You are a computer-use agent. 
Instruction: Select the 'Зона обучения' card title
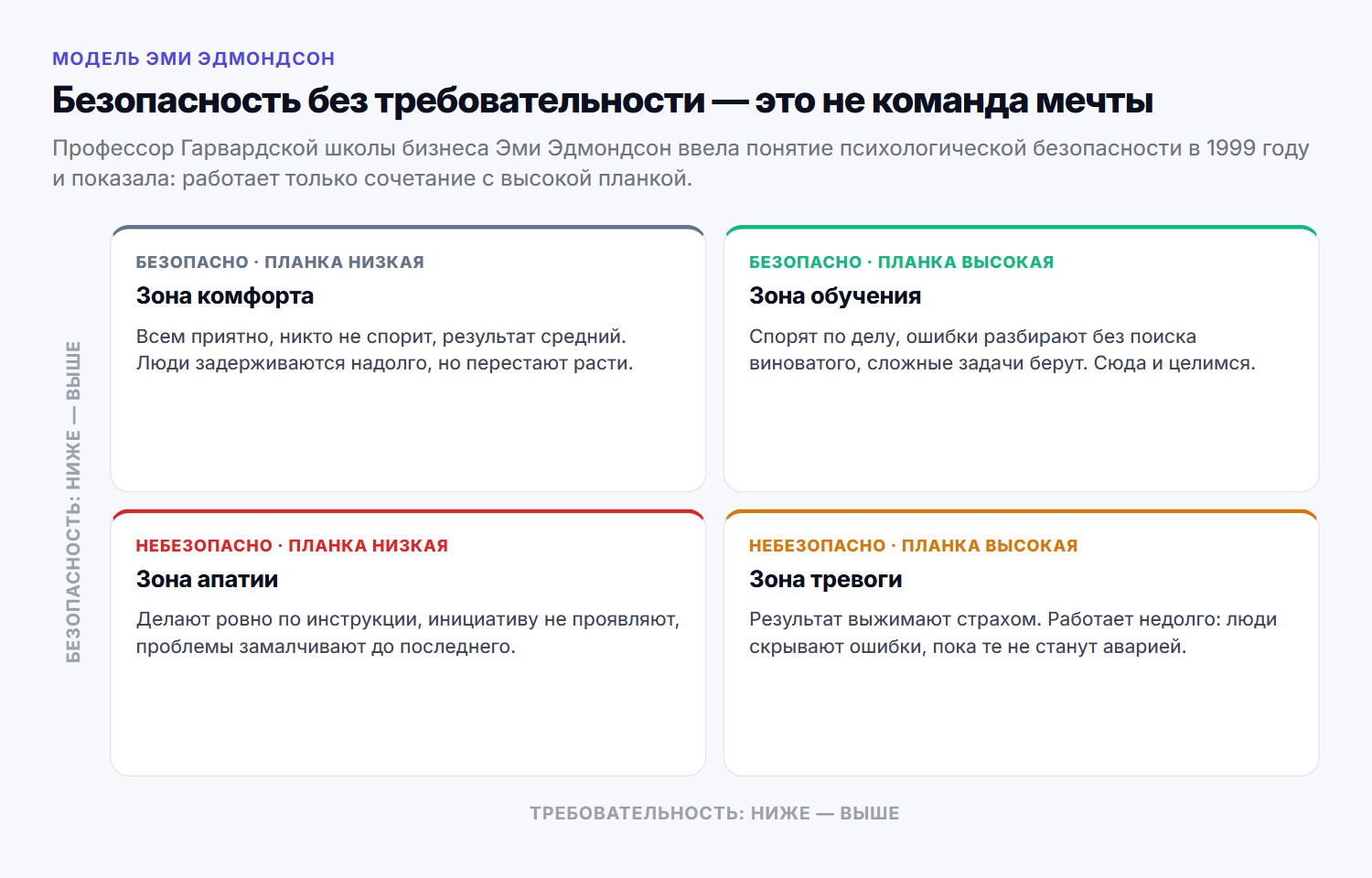[x=835, y=295]
